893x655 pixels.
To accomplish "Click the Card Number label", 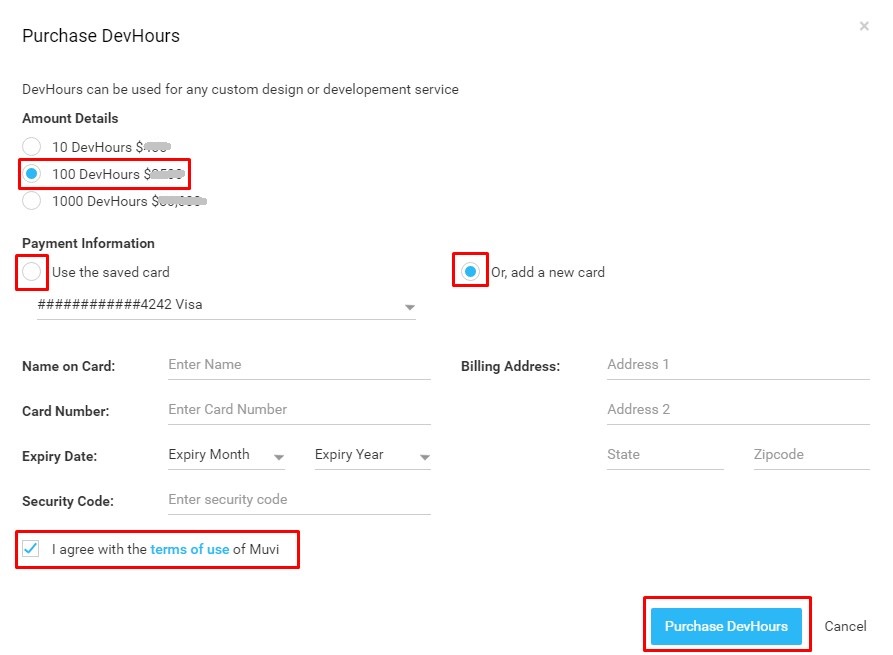I will (65, 411).
